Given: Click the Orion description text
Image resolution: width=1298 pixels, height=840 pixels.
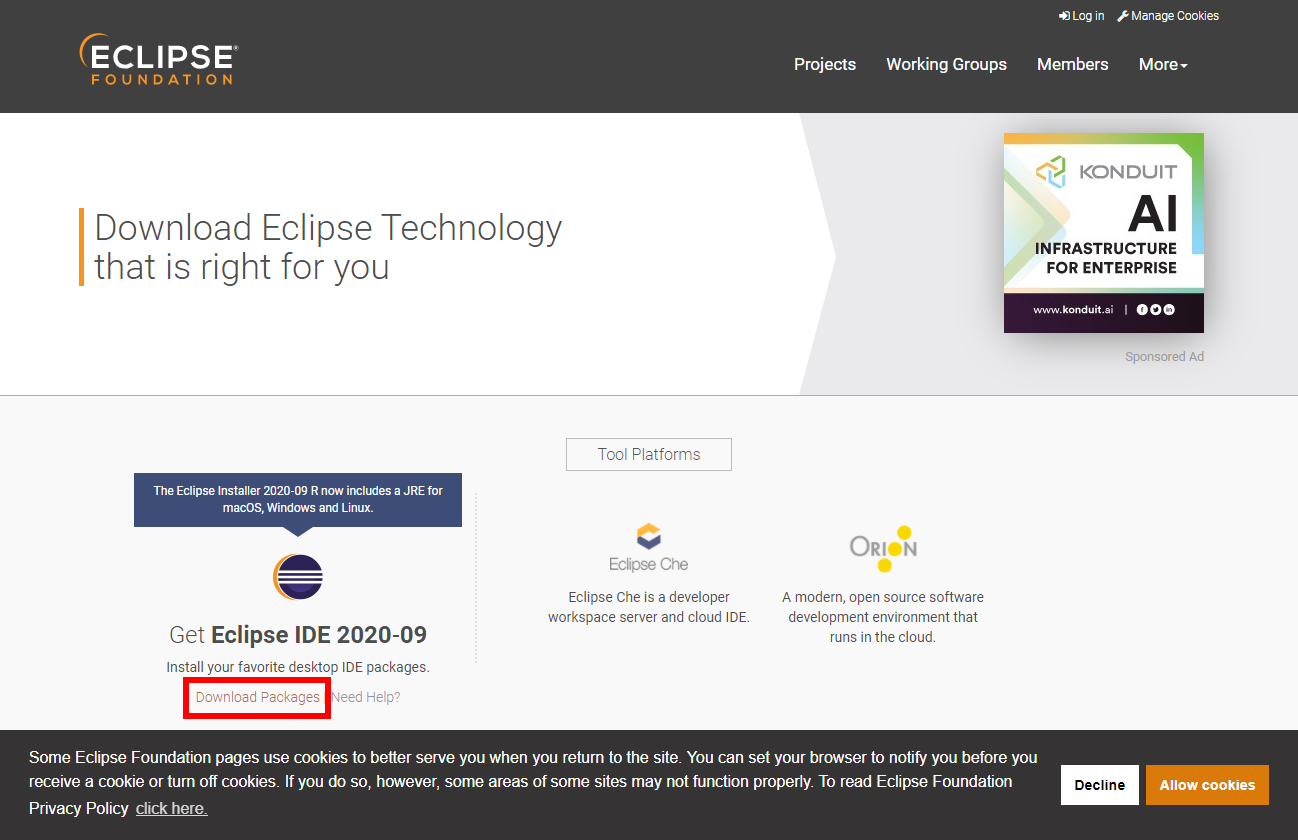Looking at the screenshot, I should coord(883,617).
